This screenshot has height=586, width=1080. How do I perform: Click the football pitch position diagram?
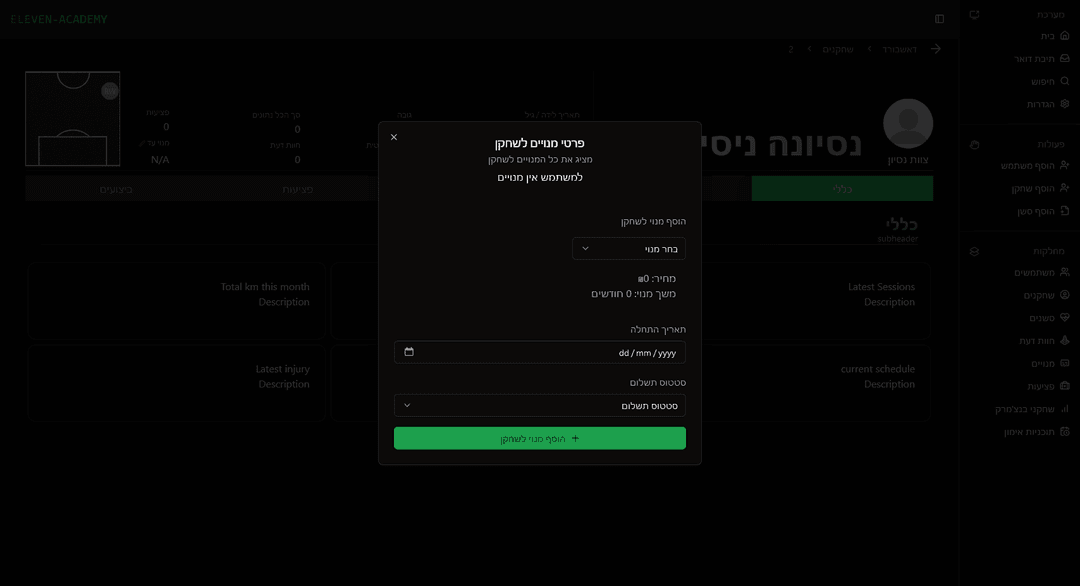tap(72, 118)
